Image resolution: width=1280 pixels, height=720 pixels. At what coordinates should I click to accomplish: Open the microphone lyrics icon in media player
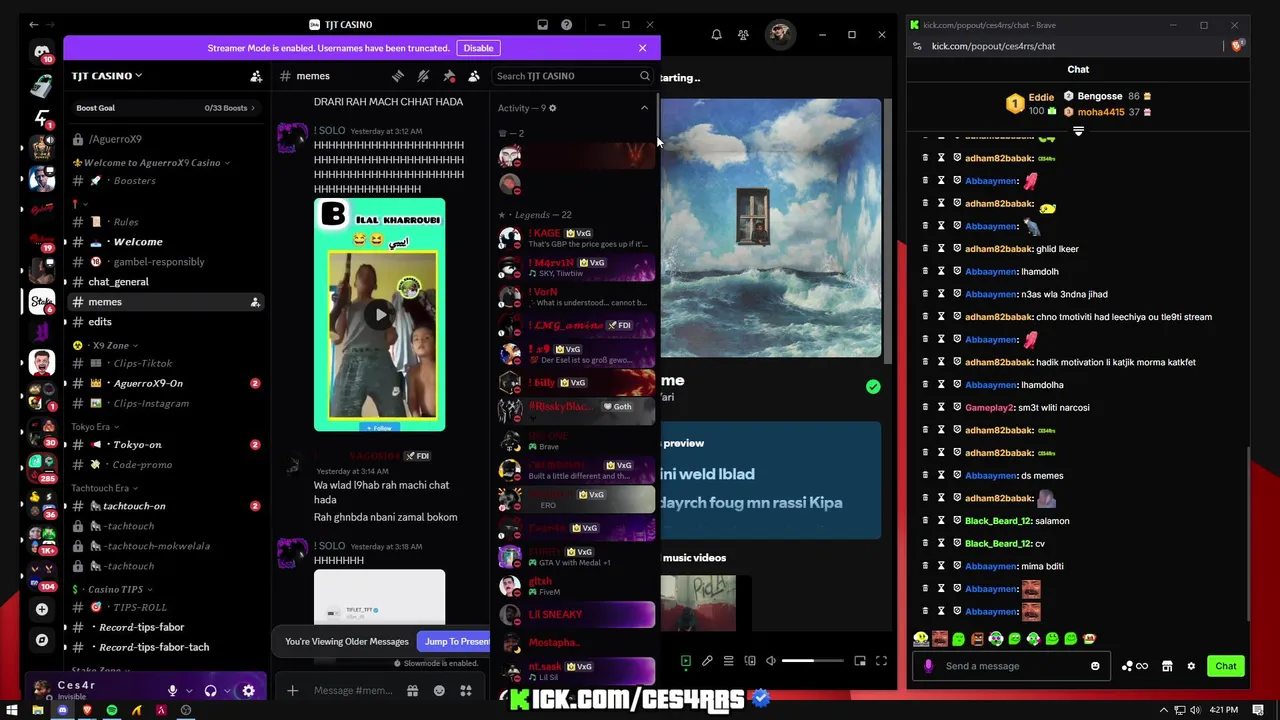(x=707, y=661)
